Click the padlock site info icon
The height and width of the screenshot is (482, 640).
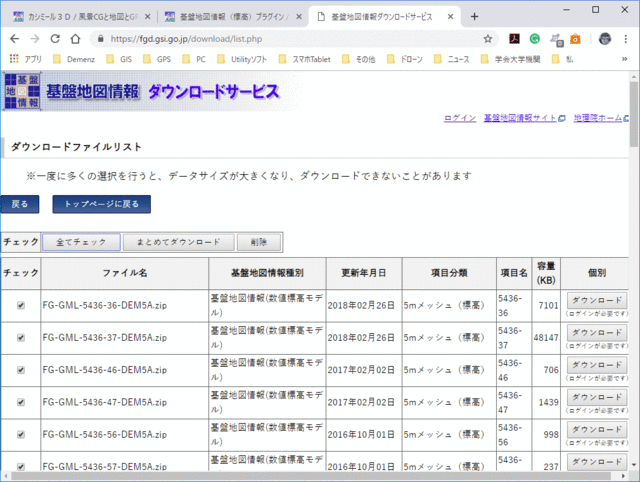(x=101, y=39)
